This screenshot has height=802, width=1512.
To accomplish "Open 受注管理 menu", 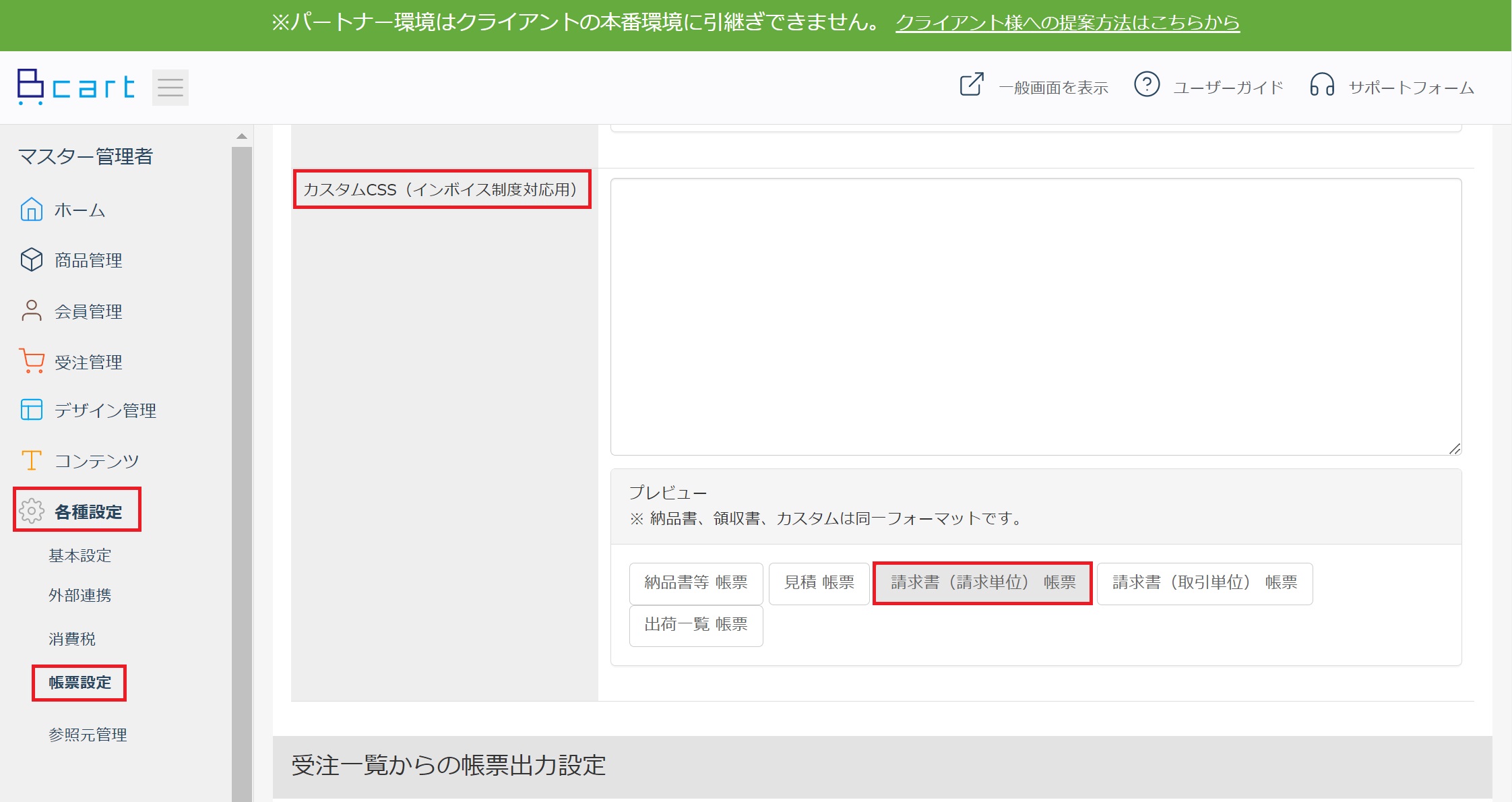I will click(88, 362).
